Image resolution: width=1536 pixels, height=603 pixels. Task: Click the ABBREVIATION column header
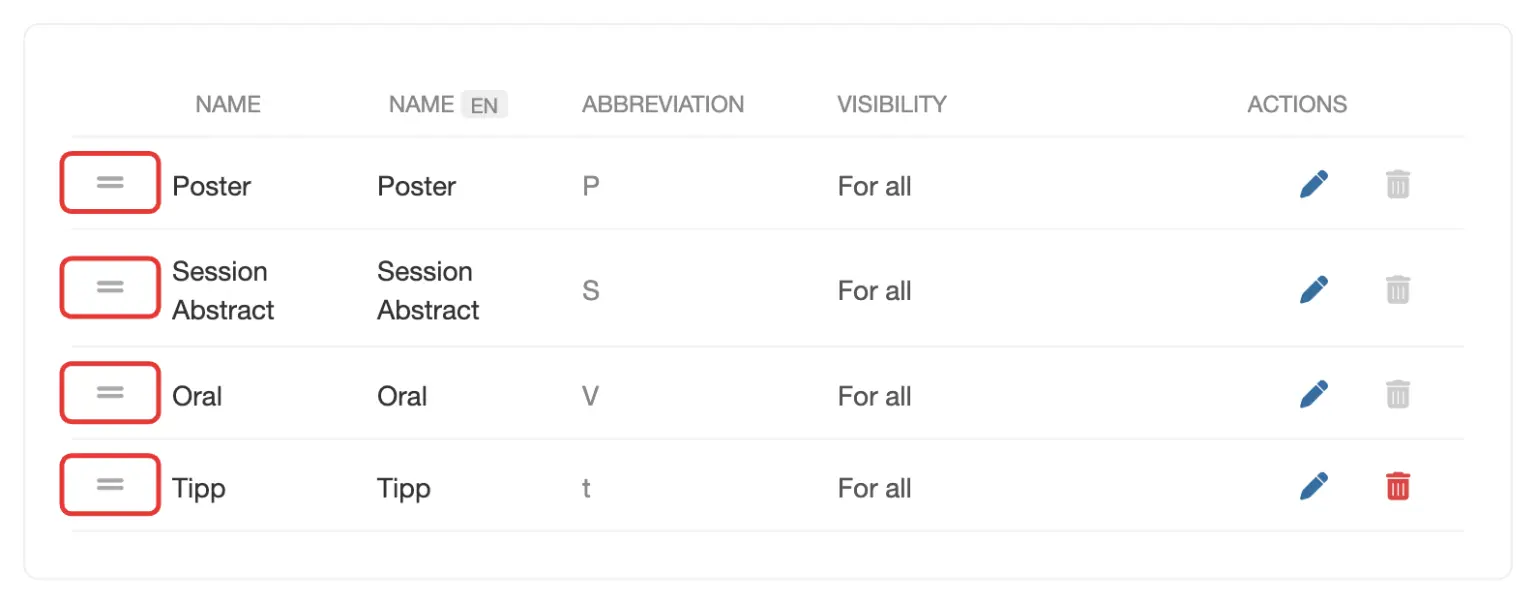[x=663, y=104]
